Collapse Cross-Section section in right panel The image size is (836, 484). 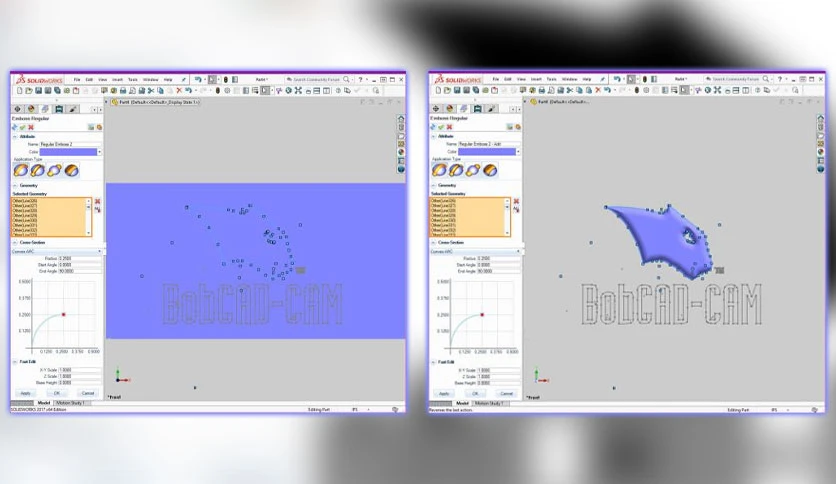click(434, 243)
